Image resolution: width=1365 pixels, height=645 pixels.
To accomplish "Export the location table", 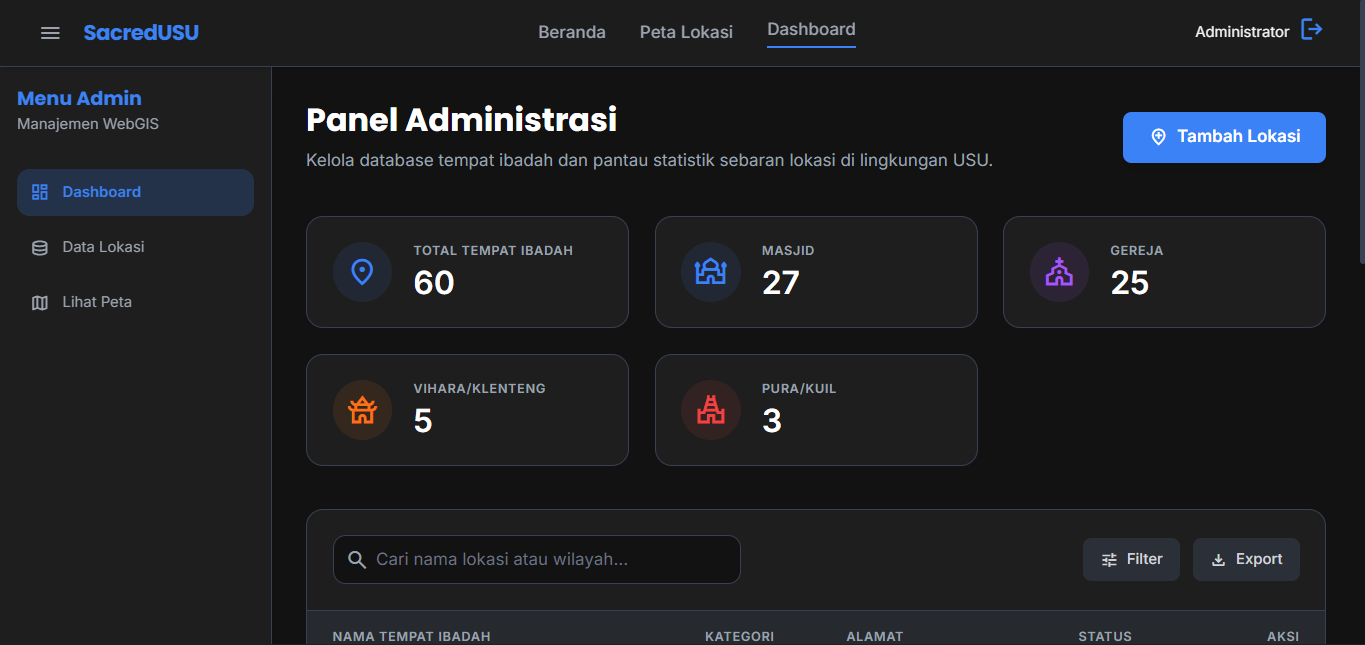I will click(x=1246, y=559).
